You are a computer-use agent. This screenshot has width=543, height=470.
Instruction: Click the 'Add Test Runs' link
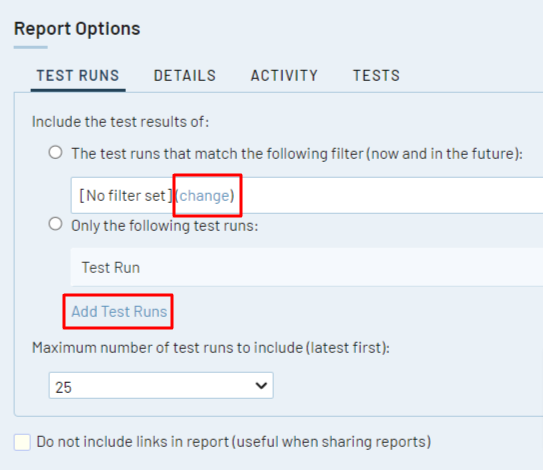pyautogui.click(x=119, y=311)
